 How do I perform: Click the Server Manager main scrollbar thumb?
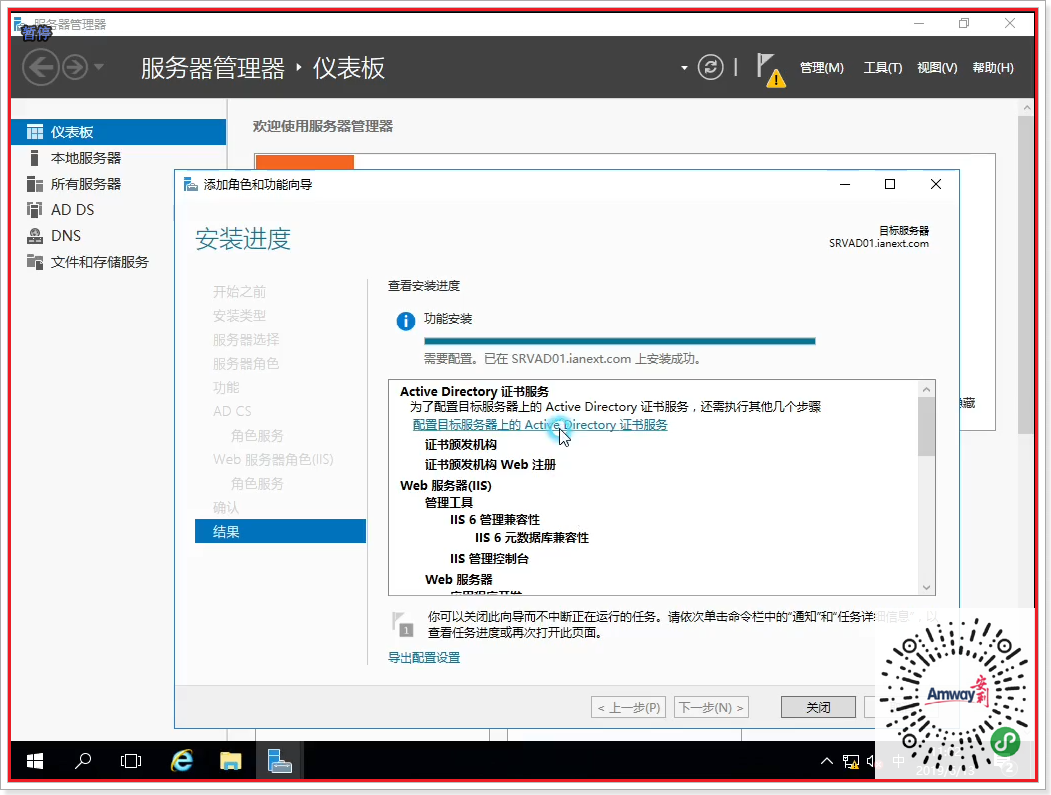coord(1025,275)
